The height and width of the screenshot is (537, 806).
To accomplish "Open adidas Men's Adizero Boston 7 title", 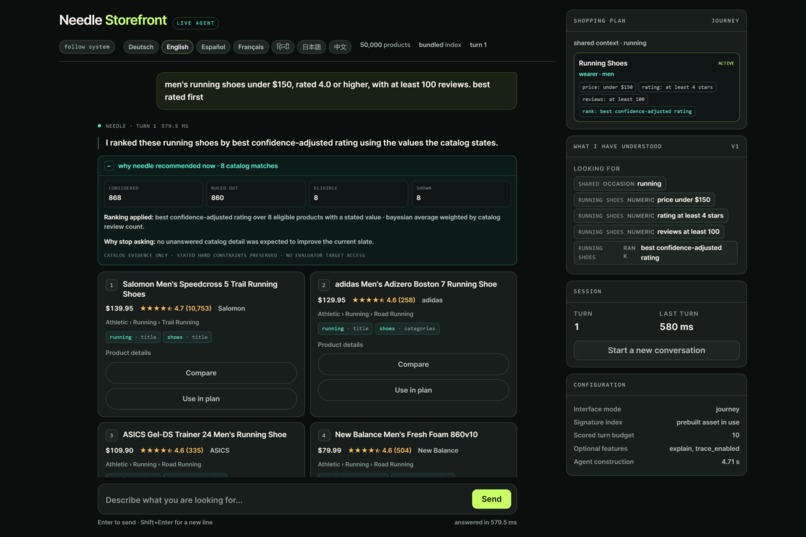I will (416, 284).
